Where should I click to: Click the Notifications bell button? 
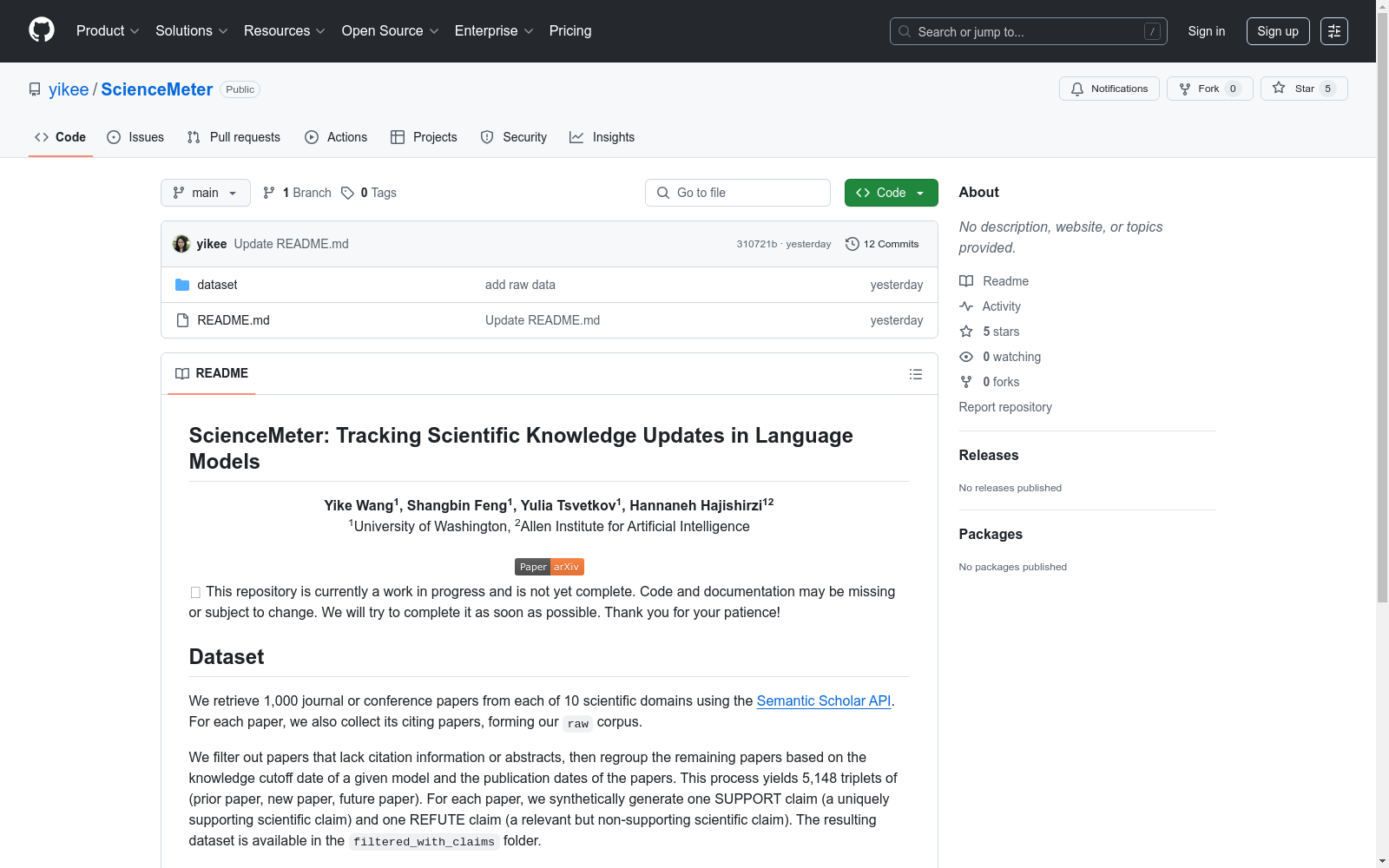(x=1109, y=89)
